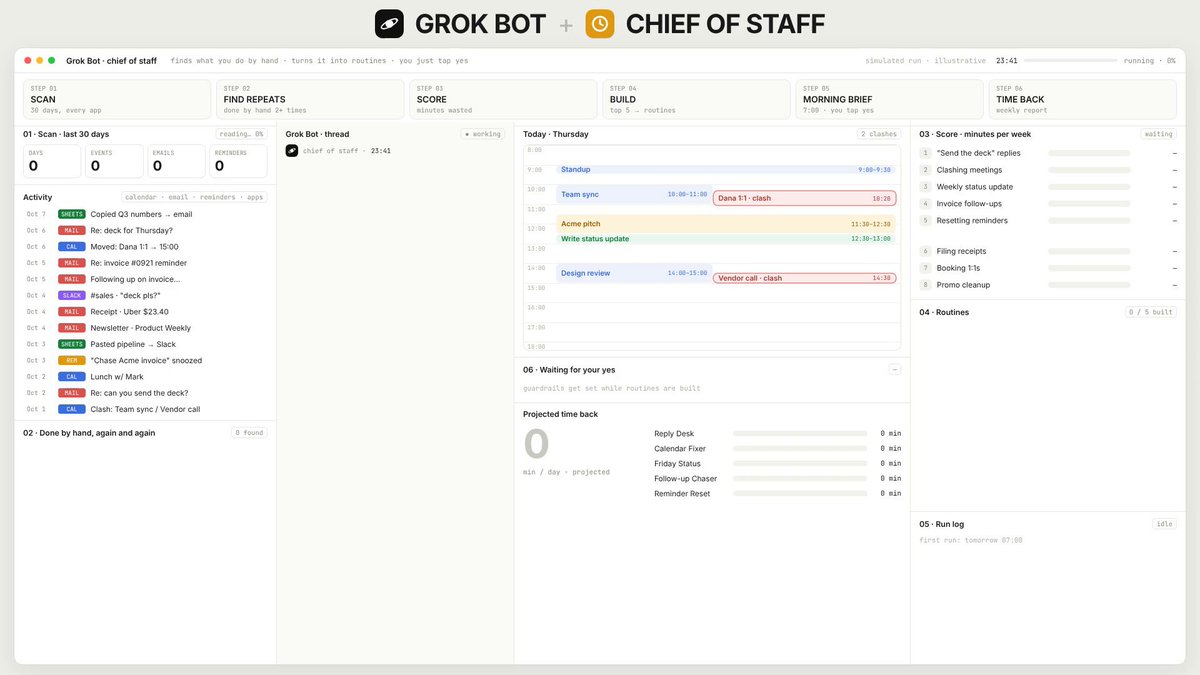Click the 2 clashes badge
Viewport: 1200px width, 675px height.
tap(879, 134)
